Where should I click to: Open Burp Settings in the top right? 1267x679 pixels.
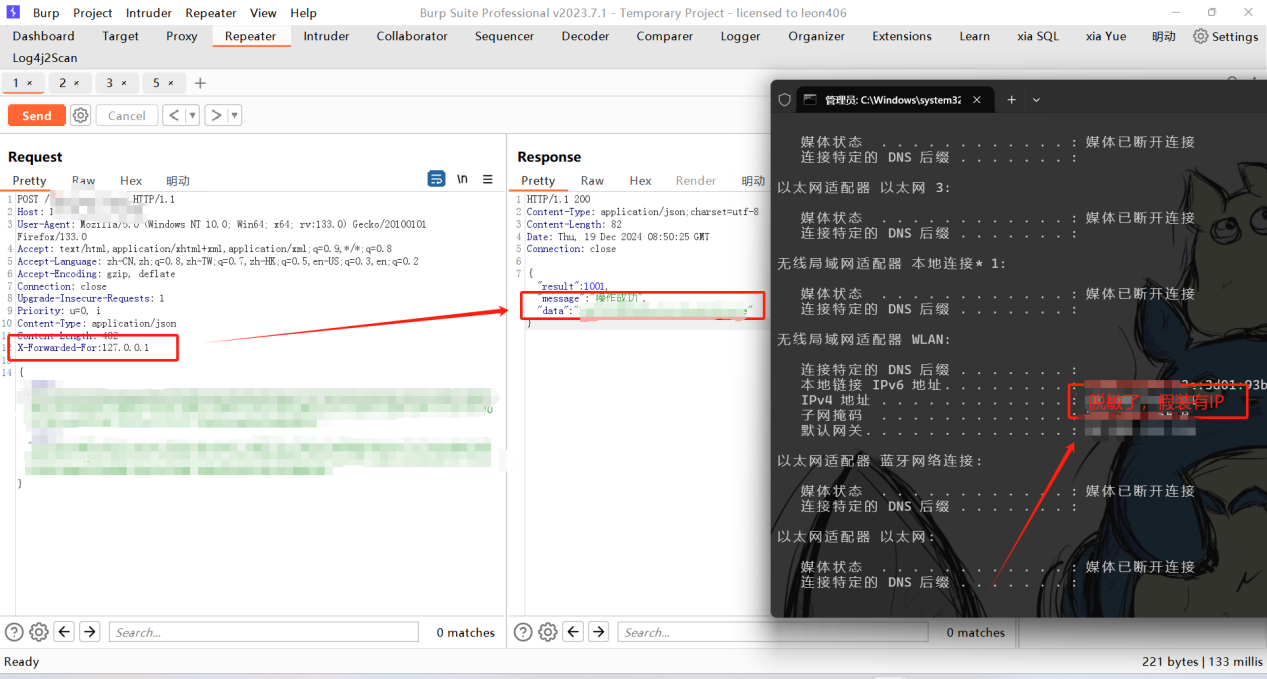(1225, 36)
